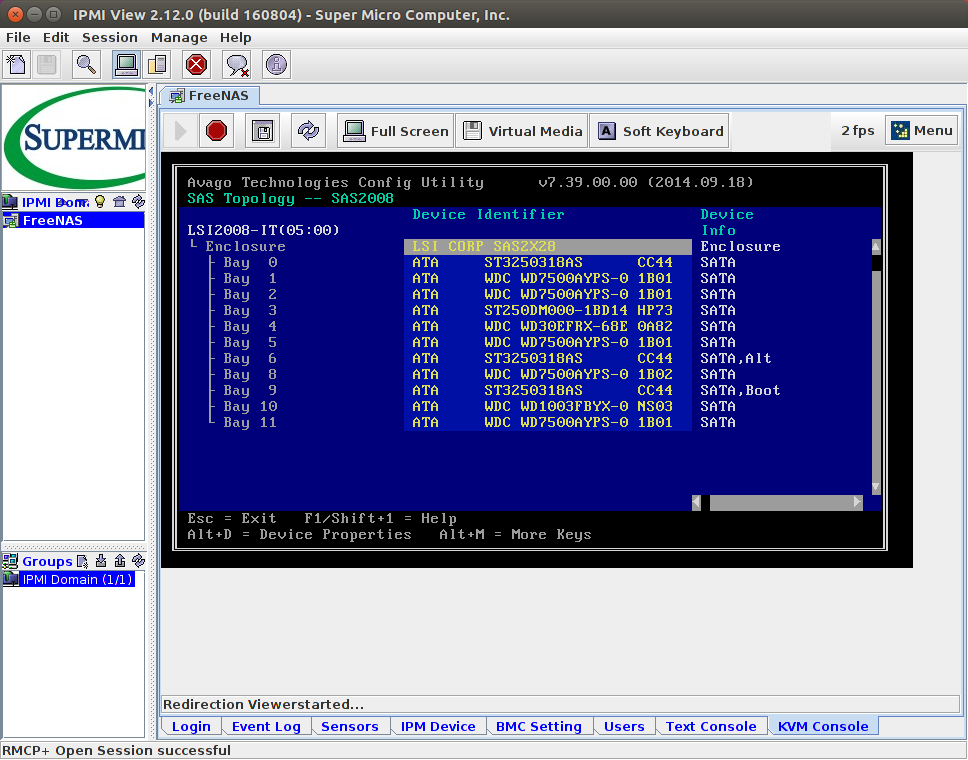
Task: Toggle the computer monitor view button
Action: pos(126,65)
